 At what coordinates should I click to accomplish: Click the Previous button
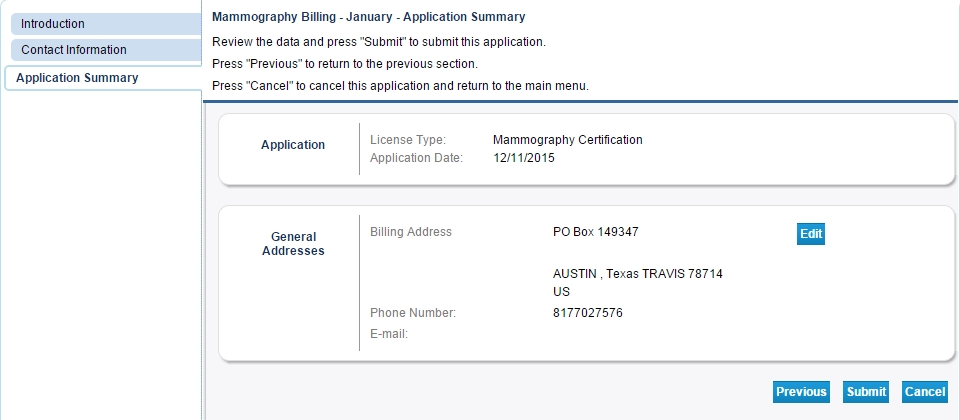tap(801, 392)
